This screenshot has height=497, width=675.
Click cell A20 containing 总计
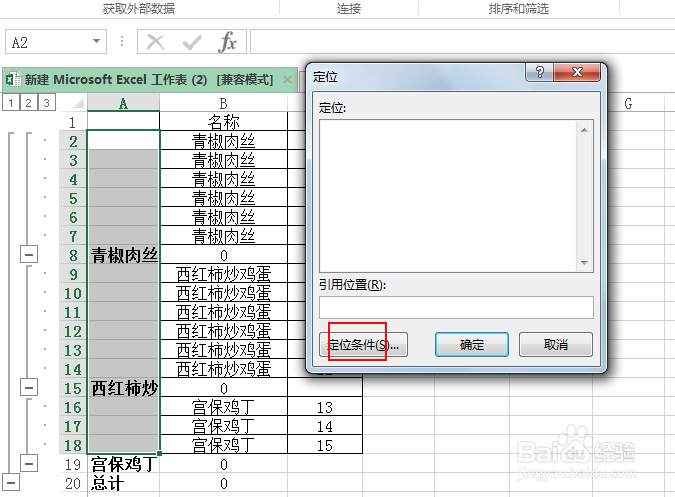click(124, 483)
